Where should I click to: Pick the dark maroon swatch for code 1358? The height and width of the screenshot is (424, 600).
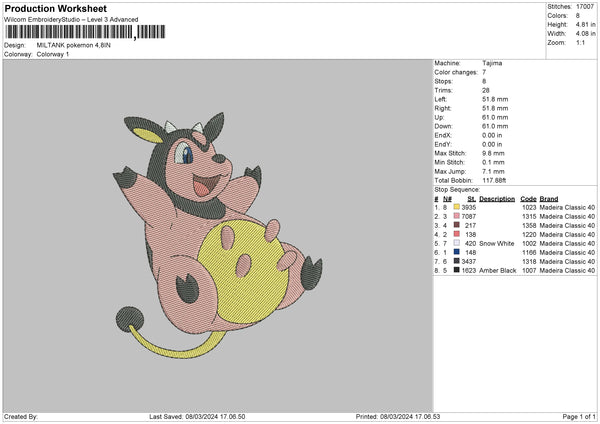[457, 225]
